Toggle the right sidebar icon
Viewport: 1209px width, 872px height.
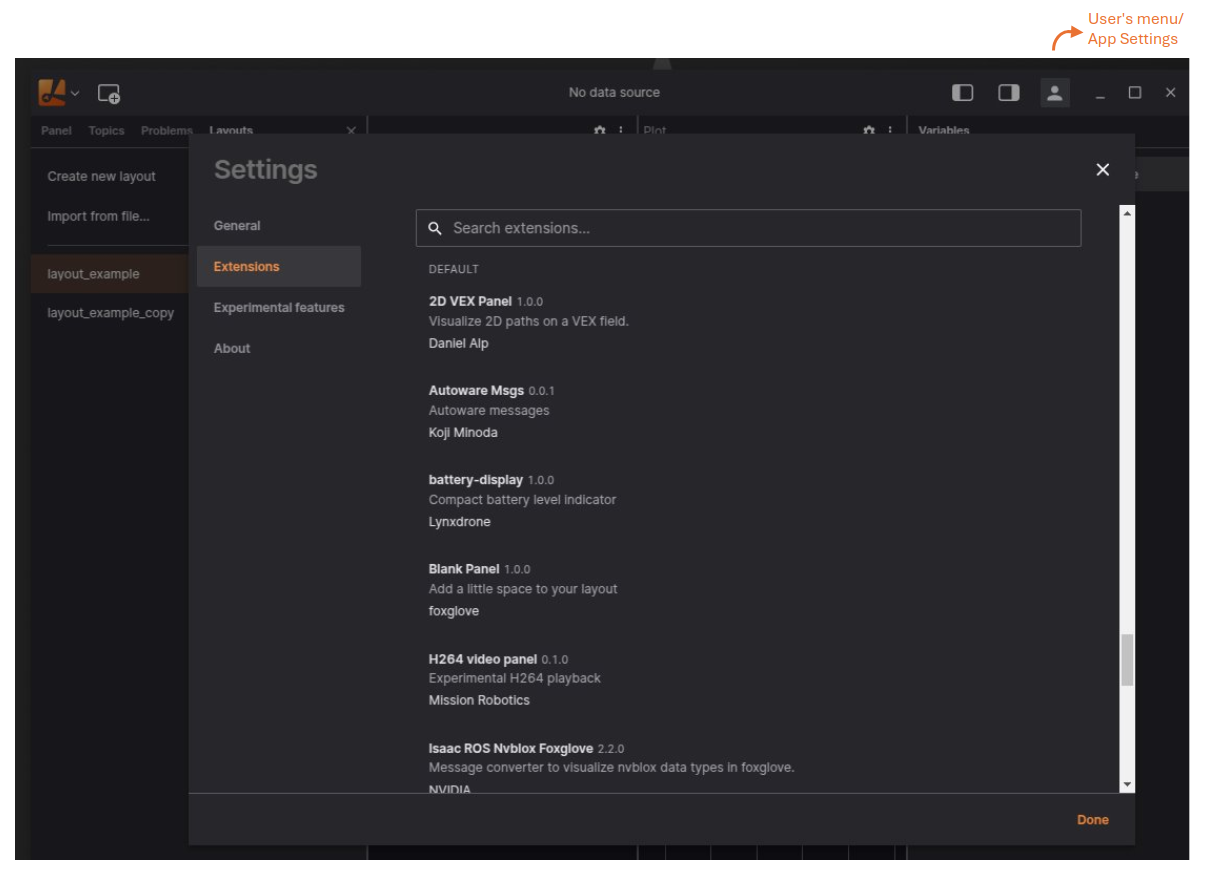1009,93
